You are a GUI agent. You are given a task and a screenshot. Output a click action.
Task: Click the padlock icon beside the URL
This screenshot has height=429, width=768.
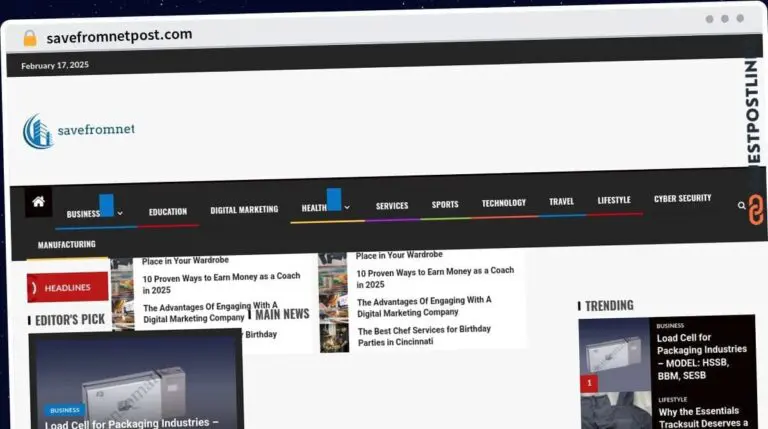pos(30,37)
